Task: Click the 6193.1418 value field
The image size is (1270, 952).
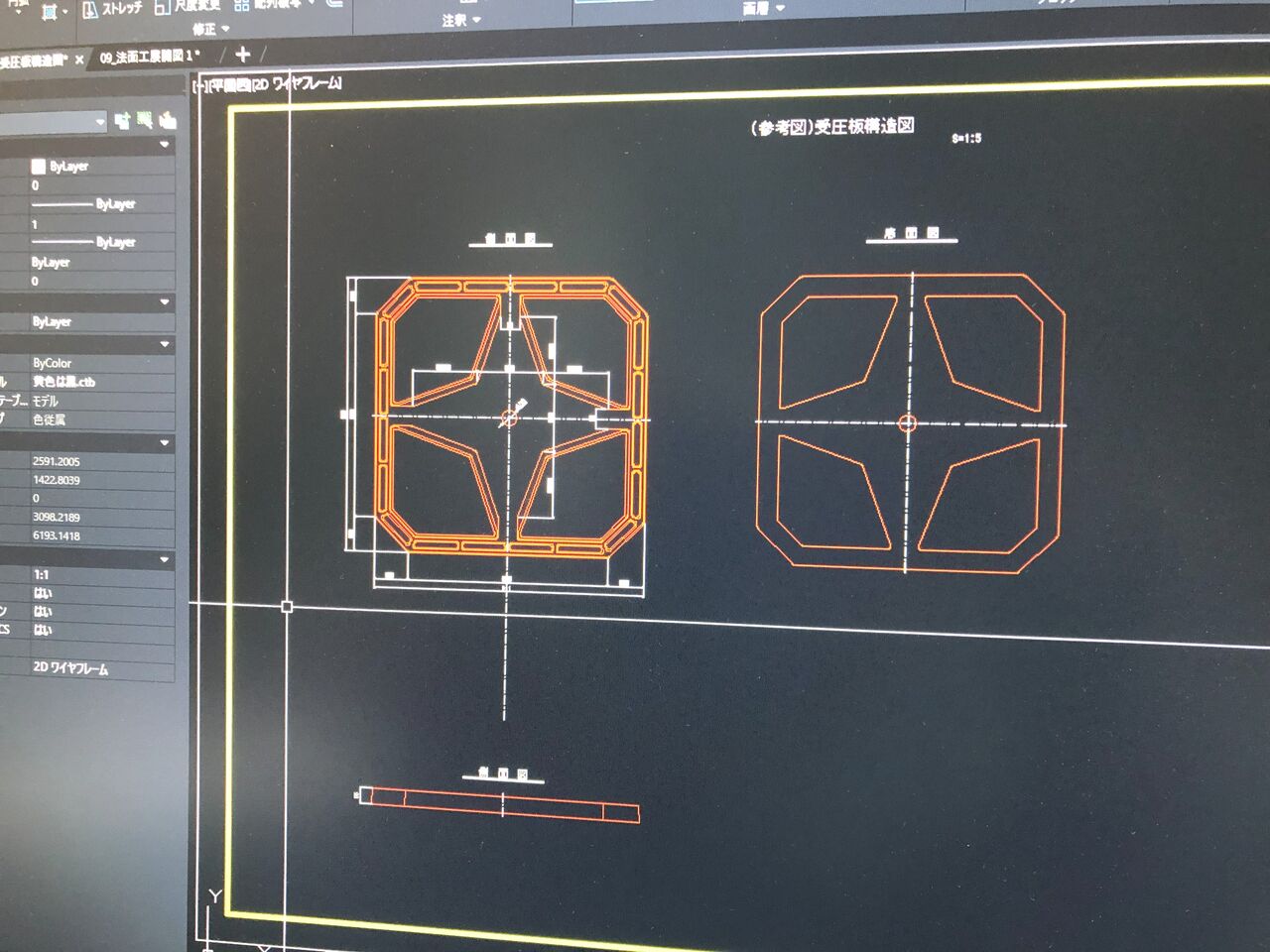Action: click(x=57, y=535)
